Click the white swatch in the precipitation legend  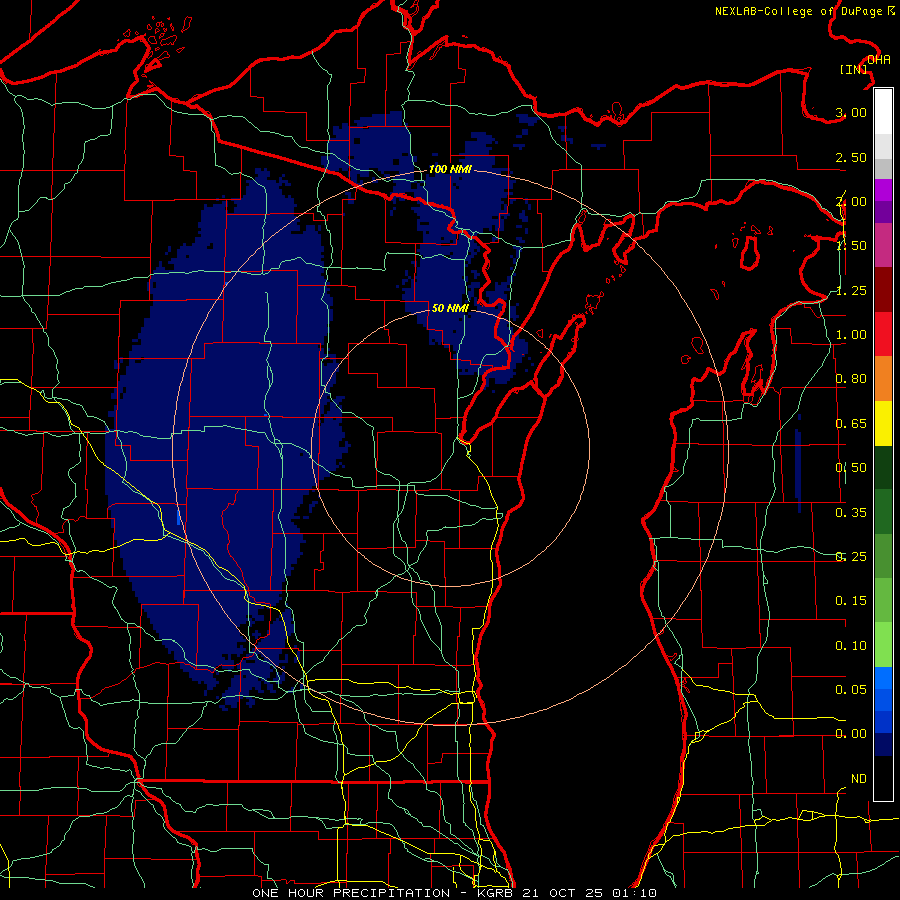(x=883, y=112)
